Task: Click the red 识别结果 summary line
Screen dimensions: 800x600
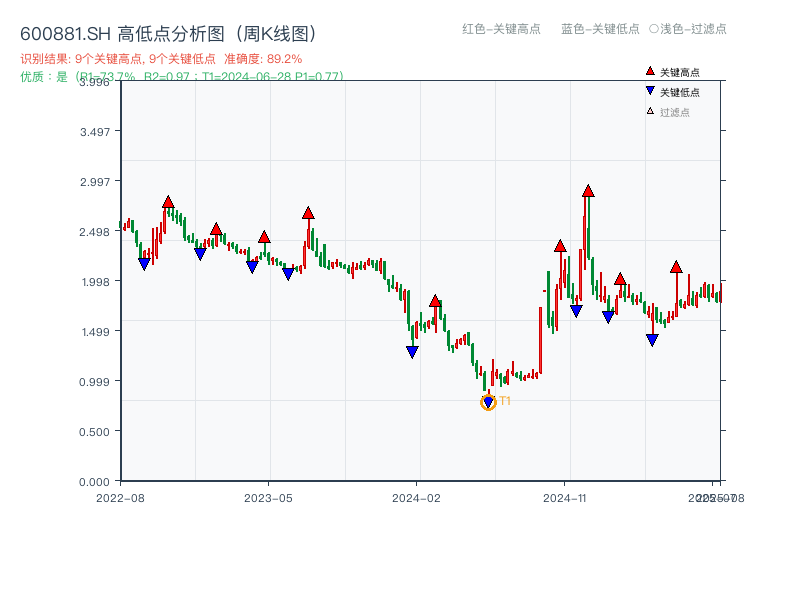Action: [x=160, y=59]
